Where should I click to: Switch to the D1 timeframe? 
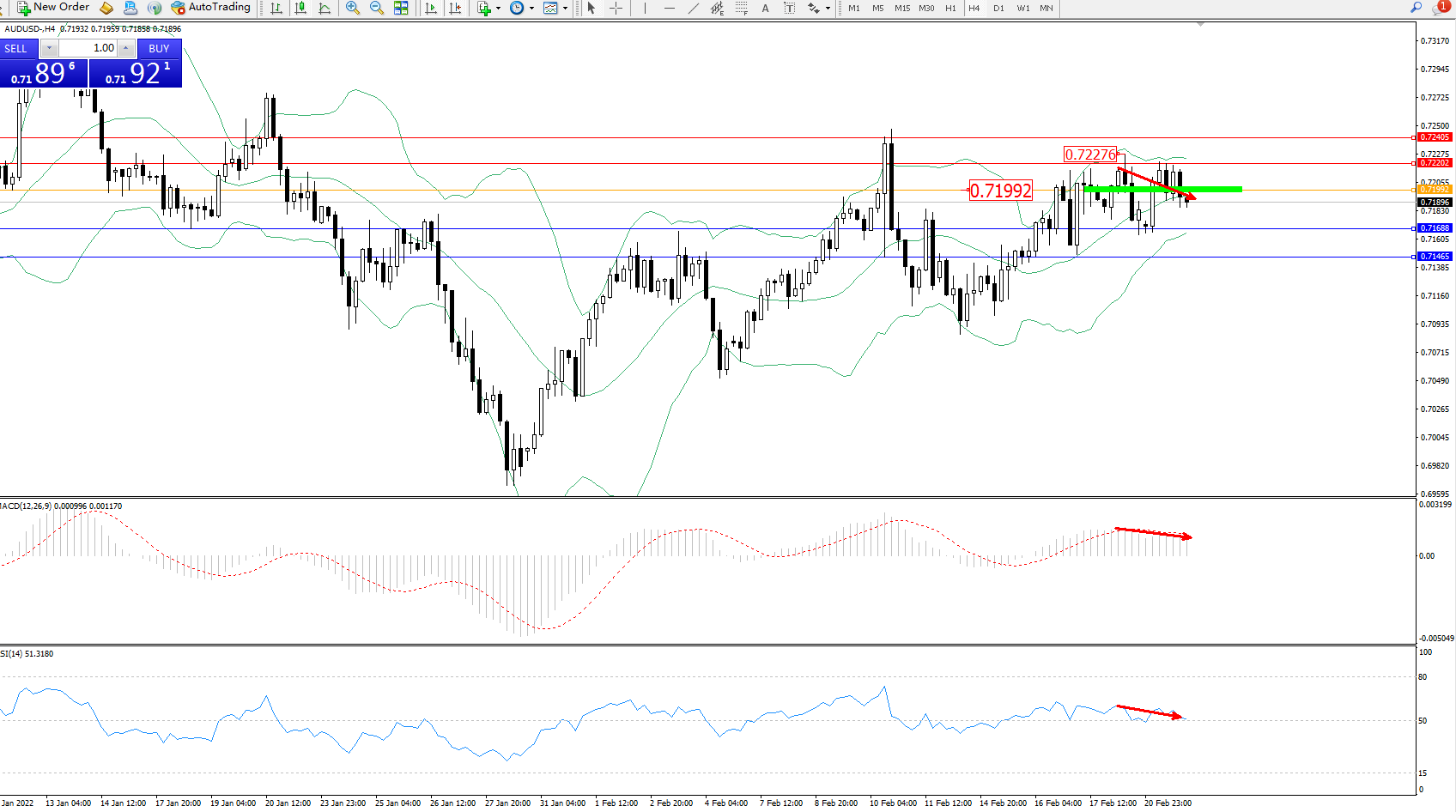click(x=998, y=8)
